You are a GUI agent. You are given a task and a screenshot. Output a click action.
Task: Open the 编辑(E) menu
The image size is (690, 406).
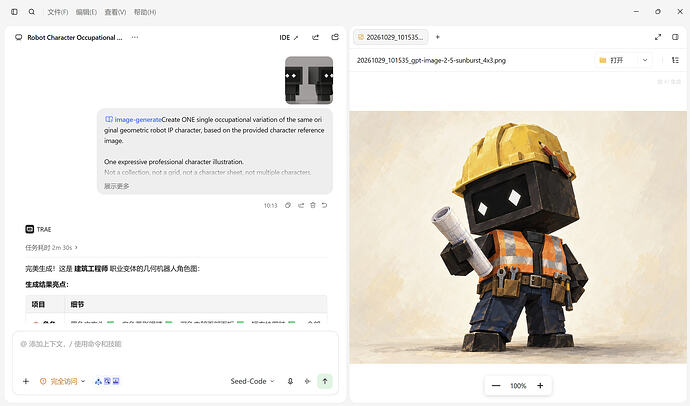(x=86, y=12)
